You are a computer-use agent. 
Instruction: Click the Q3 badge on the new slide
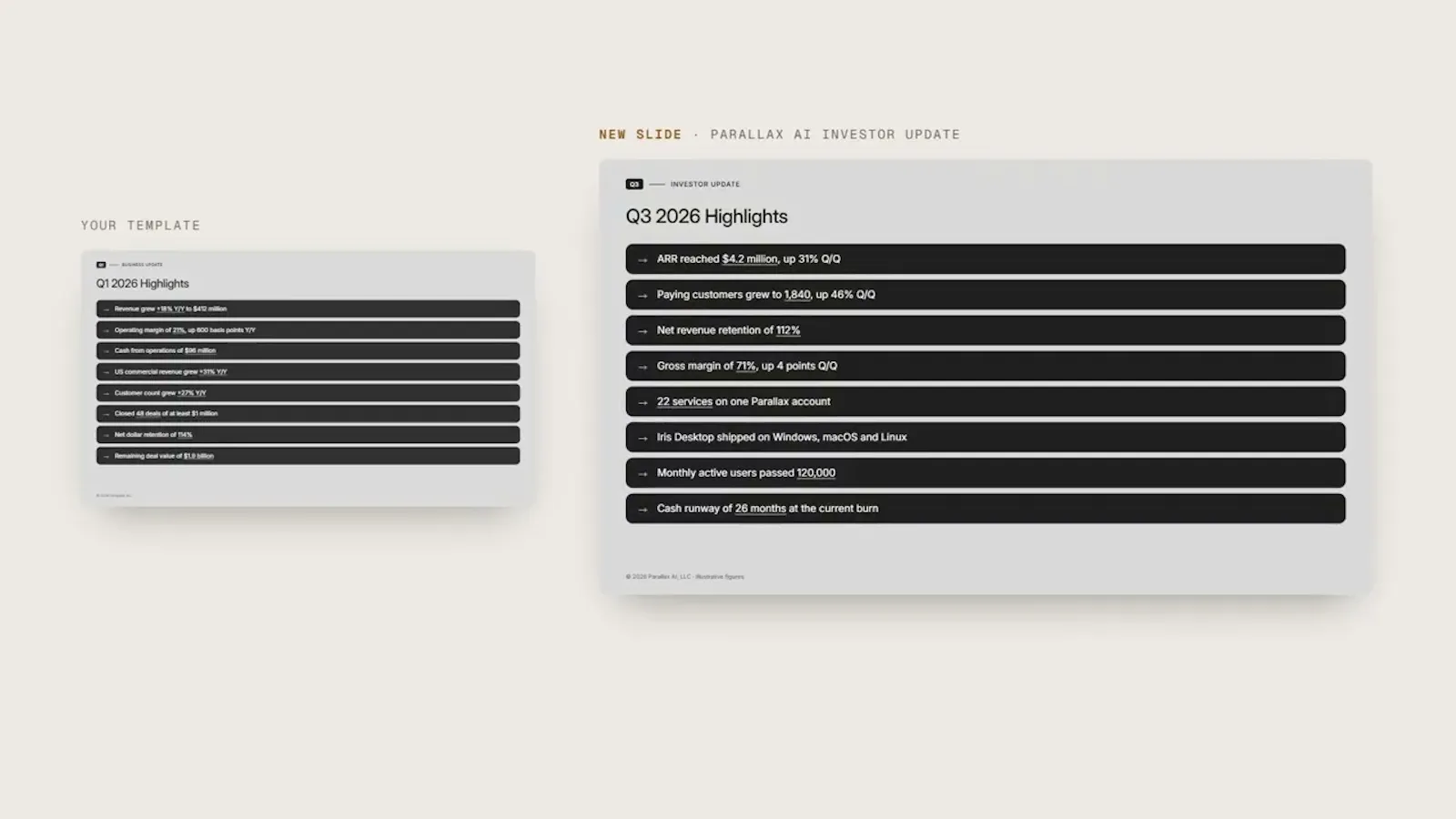(634, 184)
